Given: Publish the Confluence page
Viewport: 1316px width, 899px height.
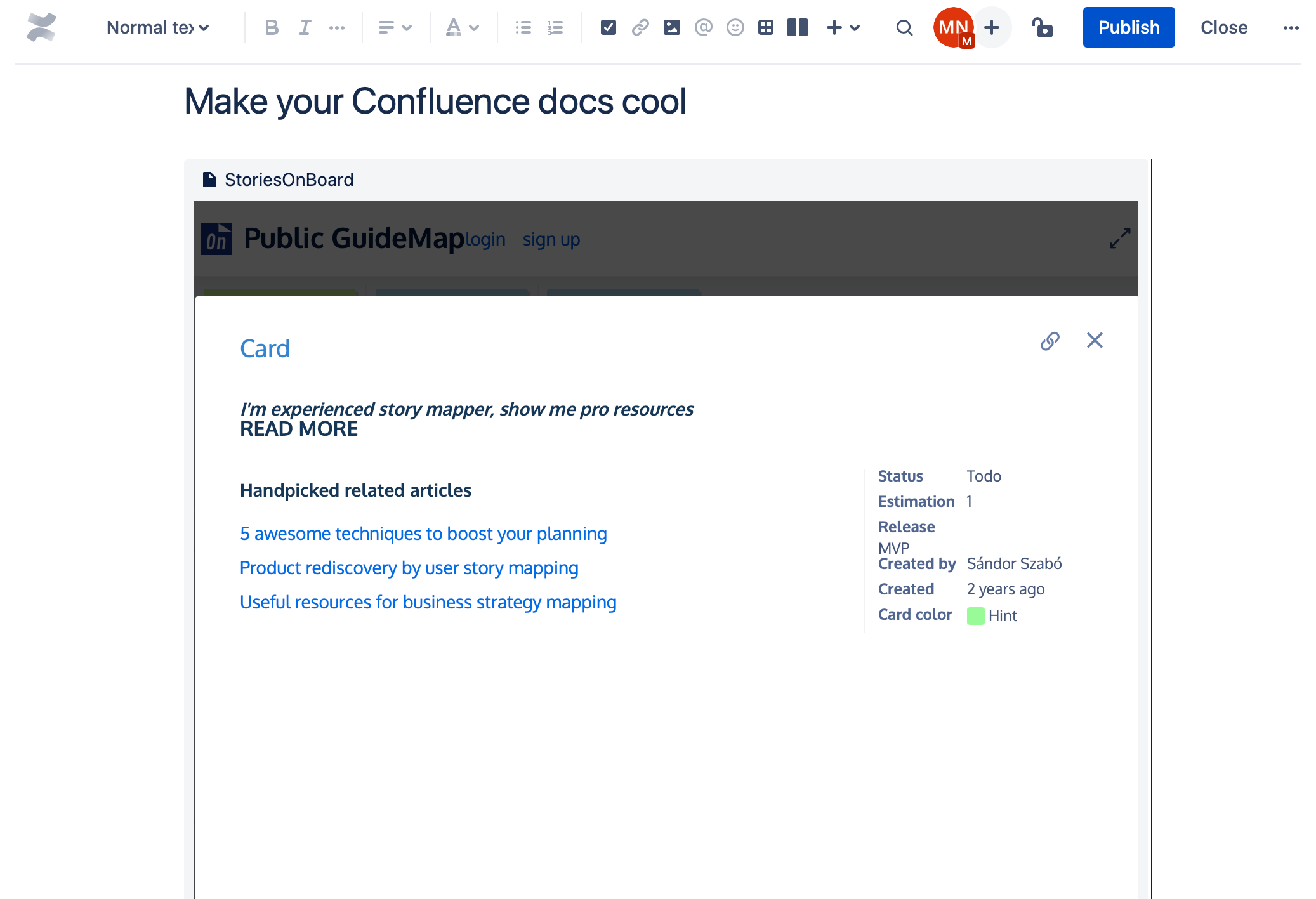Looking at the screenshot, I should 1128,27.
